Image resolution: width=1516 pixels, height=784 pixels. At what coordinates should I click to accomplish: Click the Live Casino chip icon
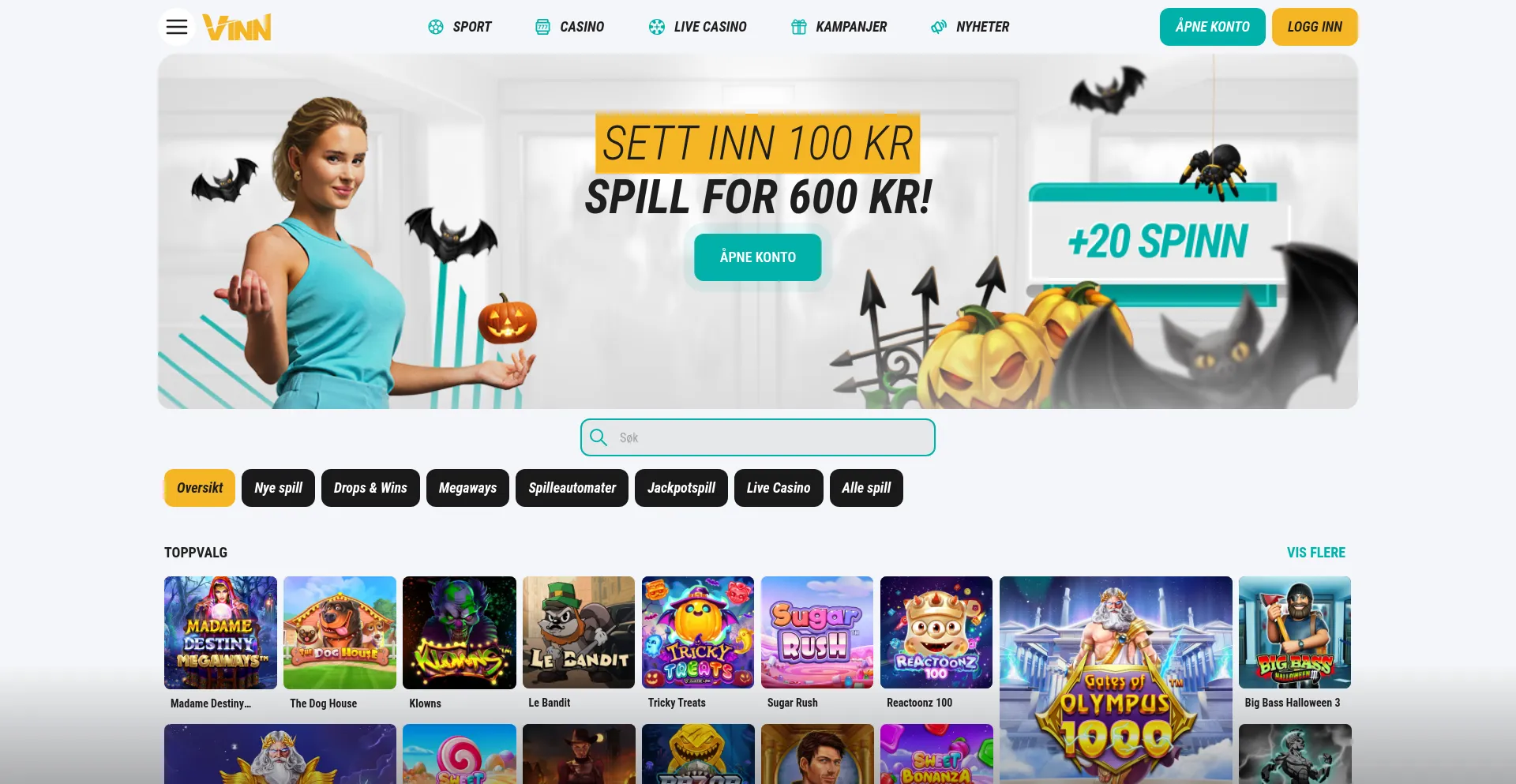pos(656,27)
